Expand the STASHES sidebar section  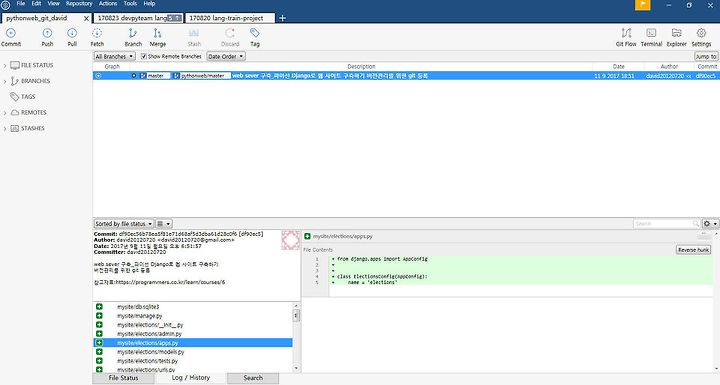tap(5, 129)
